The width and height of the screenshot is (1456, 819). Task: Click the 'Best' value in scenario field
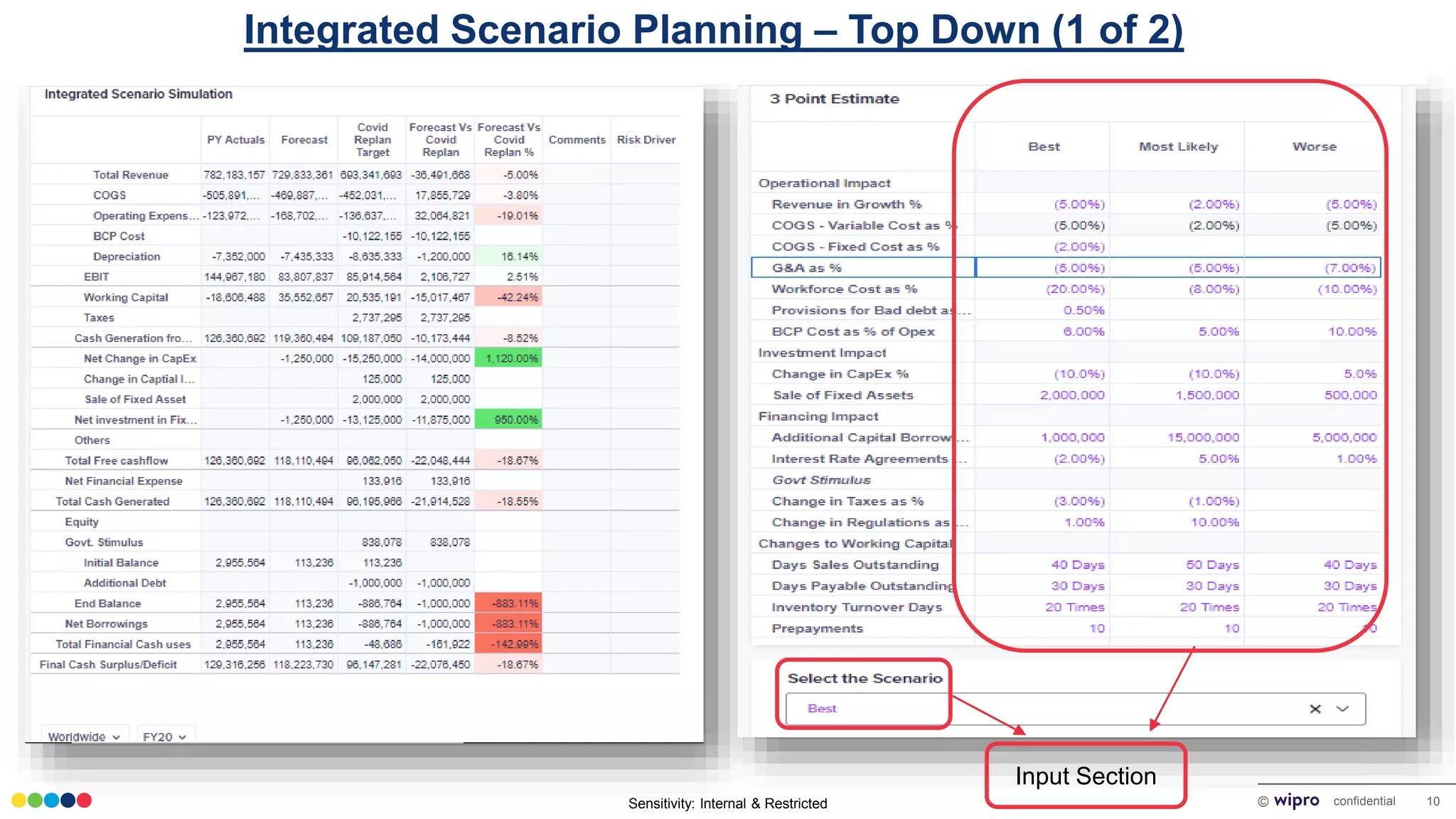point(822,709)
